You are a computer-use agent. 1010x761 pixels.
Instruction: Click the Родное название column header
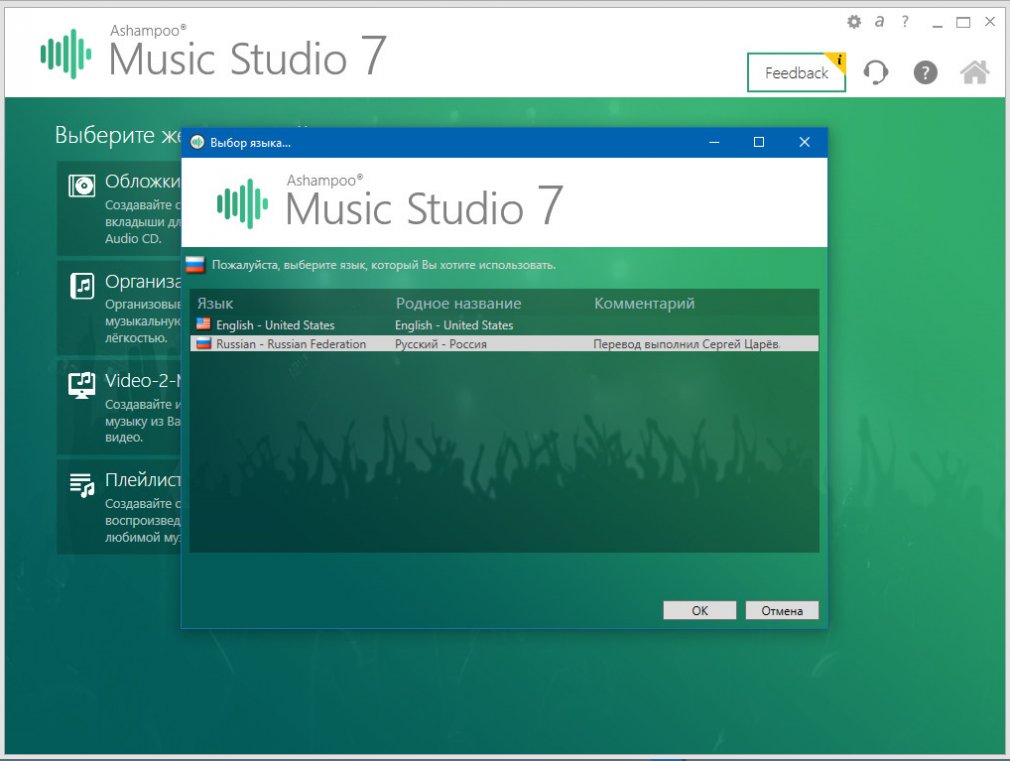[458, 303]
